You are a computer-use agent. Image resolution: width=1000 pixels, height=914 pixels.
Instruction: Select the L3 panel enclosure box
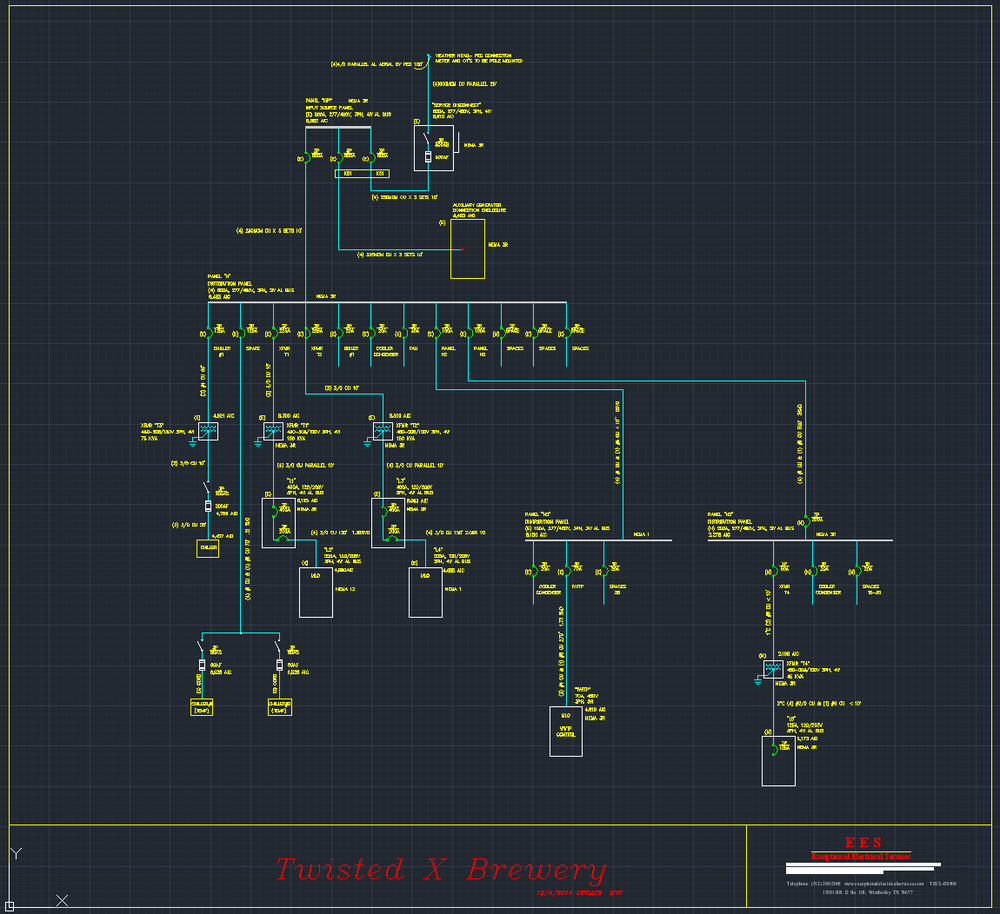(x=388, y=523)
